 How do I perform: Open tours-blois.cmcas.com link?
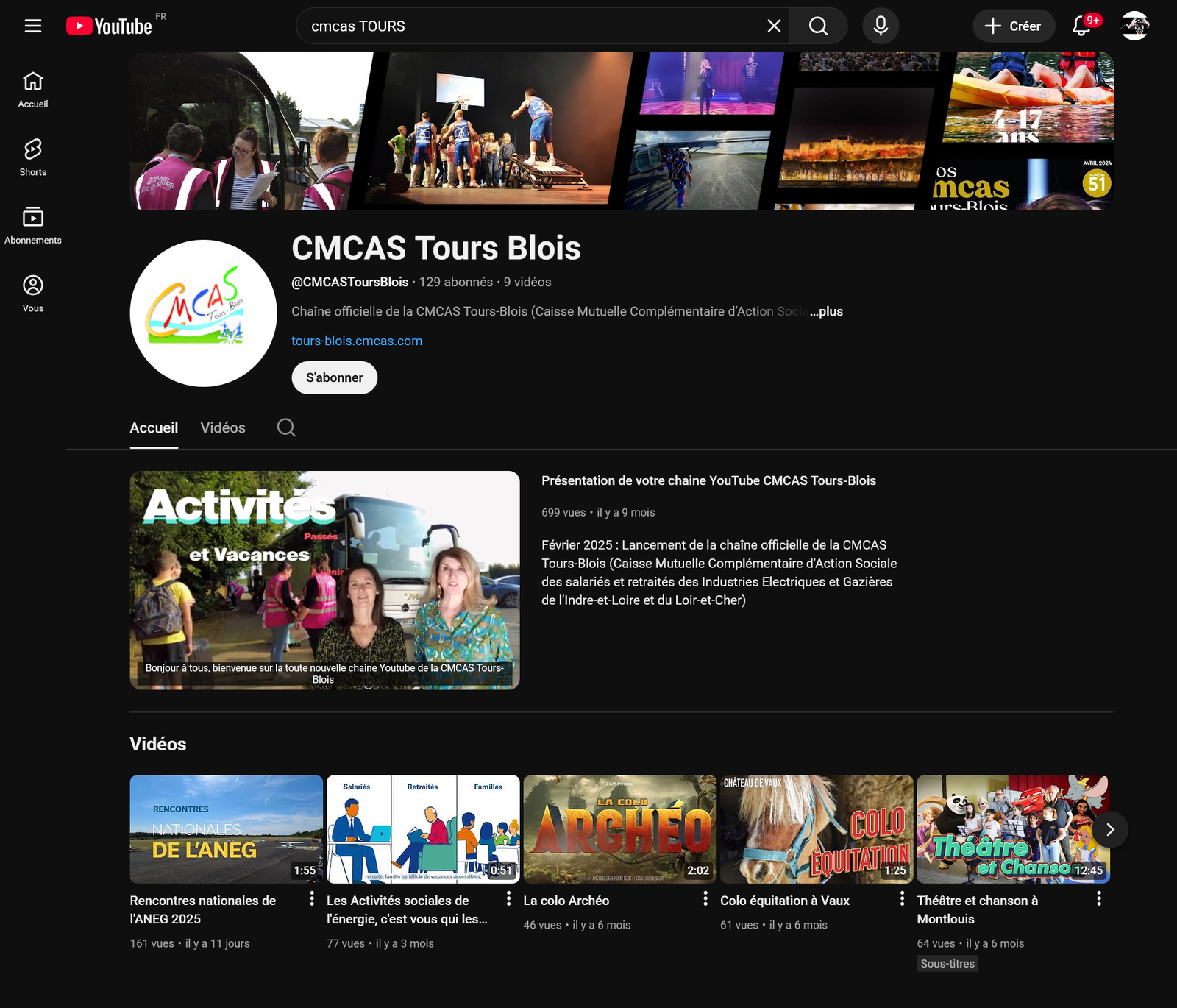pyautogui.click(x=357, y=341)
